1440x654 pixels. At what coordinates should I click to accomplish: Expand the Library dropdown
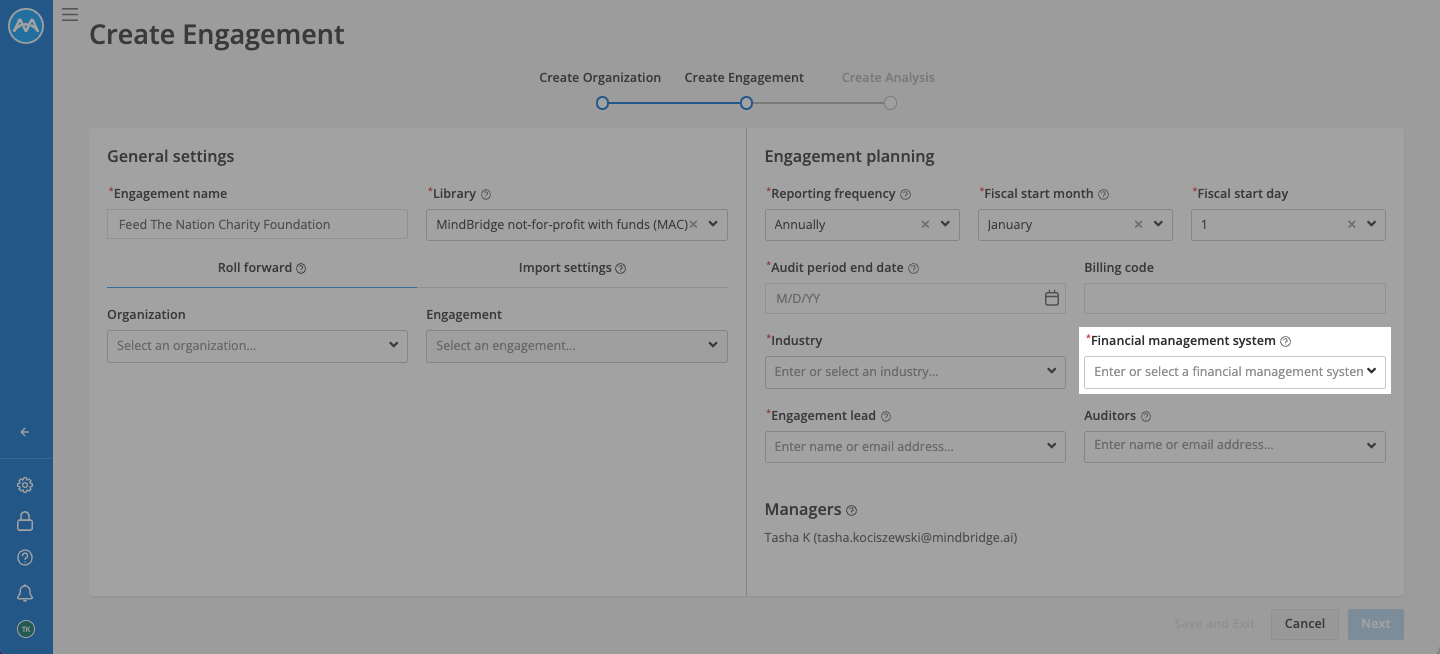point(713,224)
